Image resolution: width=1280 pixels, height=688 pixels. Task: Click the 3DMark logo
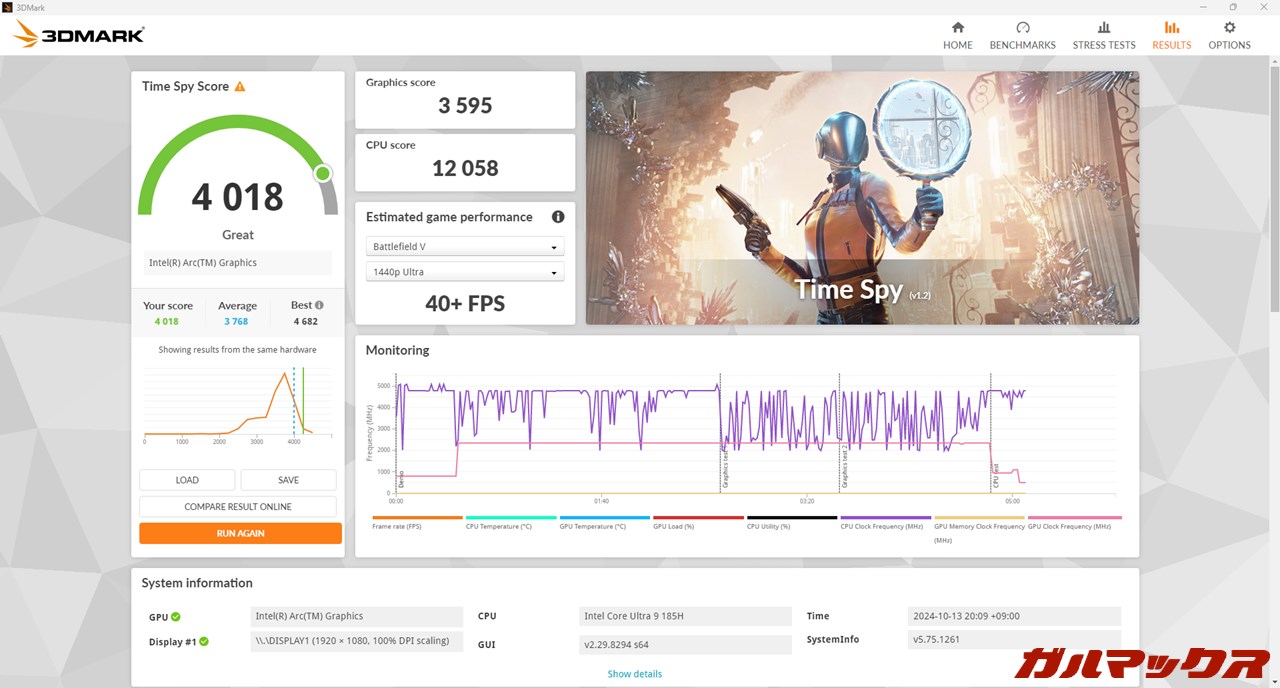pos(80,35)
